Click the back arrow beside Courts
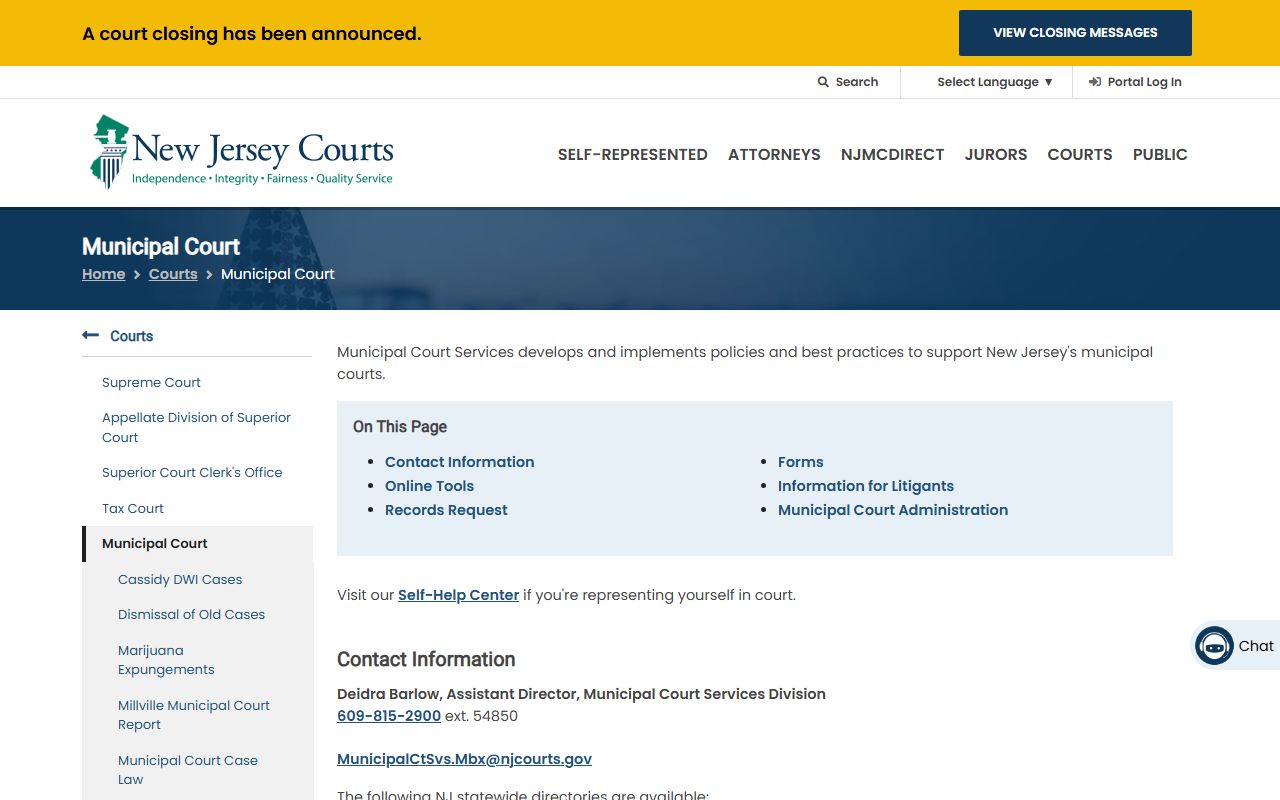The height and width of the screenshot is (800, 1280). [90, 336]
